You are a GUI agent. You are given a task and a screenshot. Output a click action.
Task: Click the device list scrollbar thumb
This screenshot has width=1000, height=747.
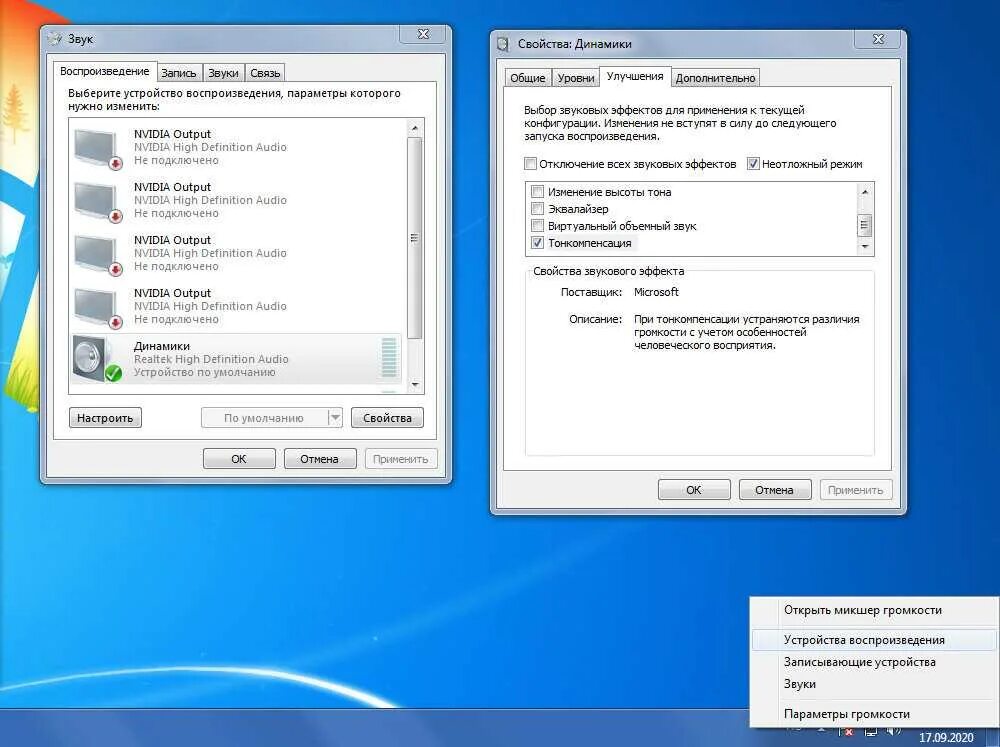coord(415,238)
